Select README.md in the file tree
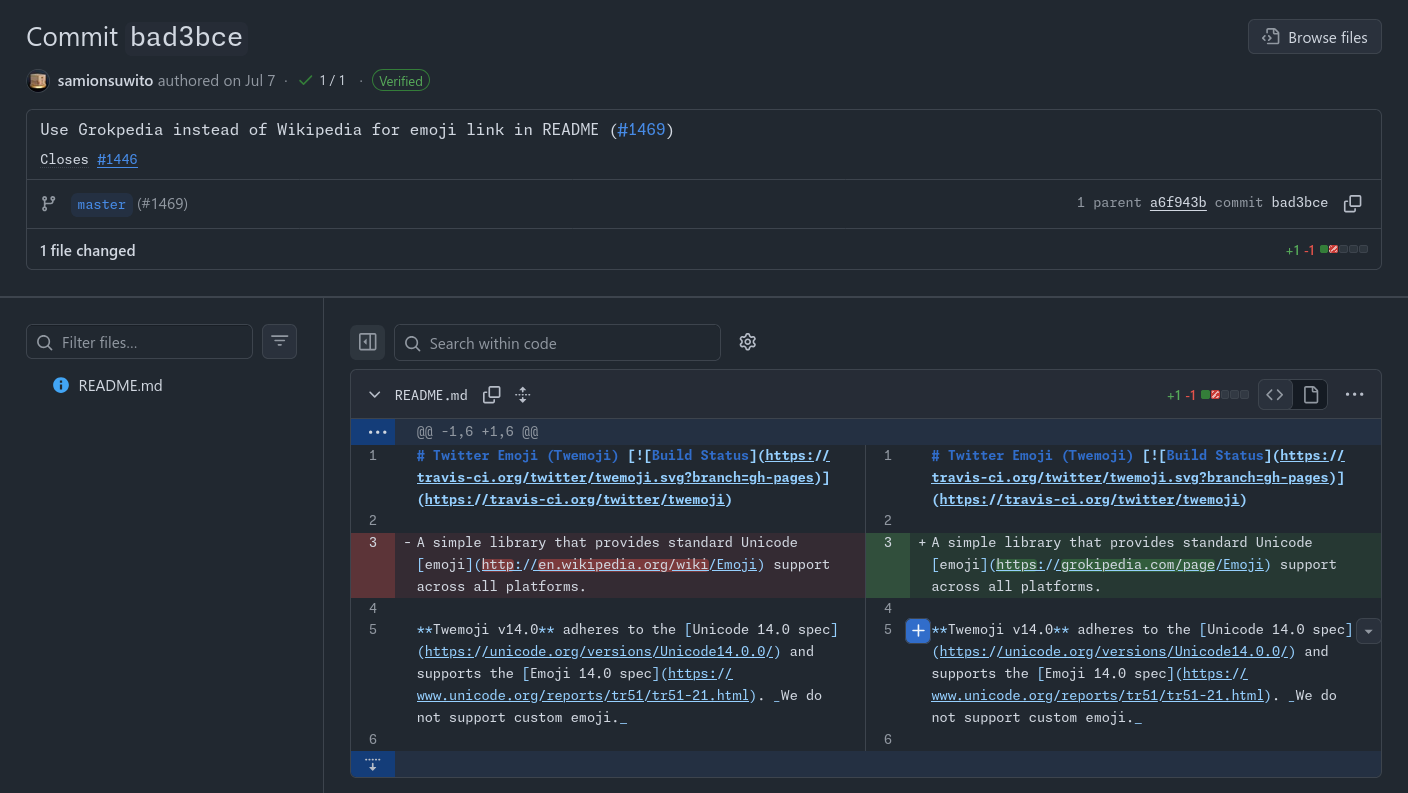This screenshot has height=793, width=1408. 120,385
